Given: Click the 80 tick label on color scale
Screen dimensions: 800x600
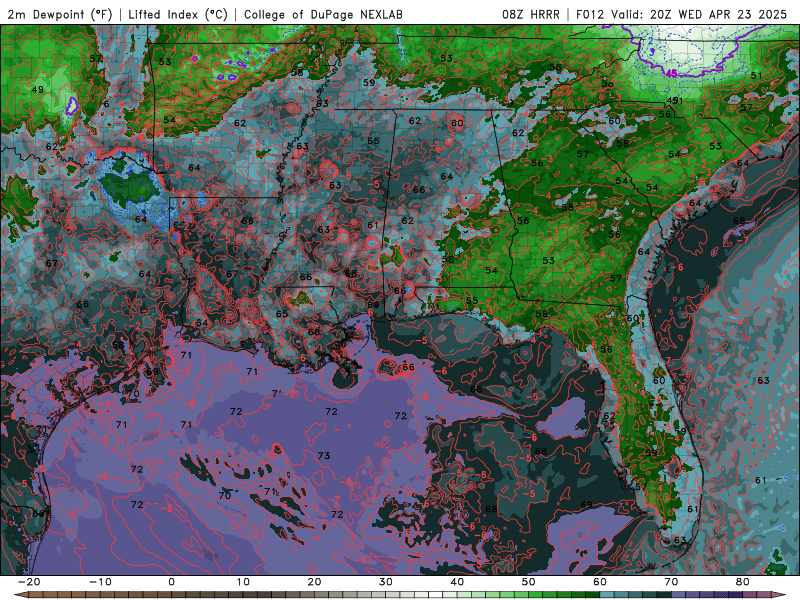Looking at the screenshot, I should coord(743,582).
